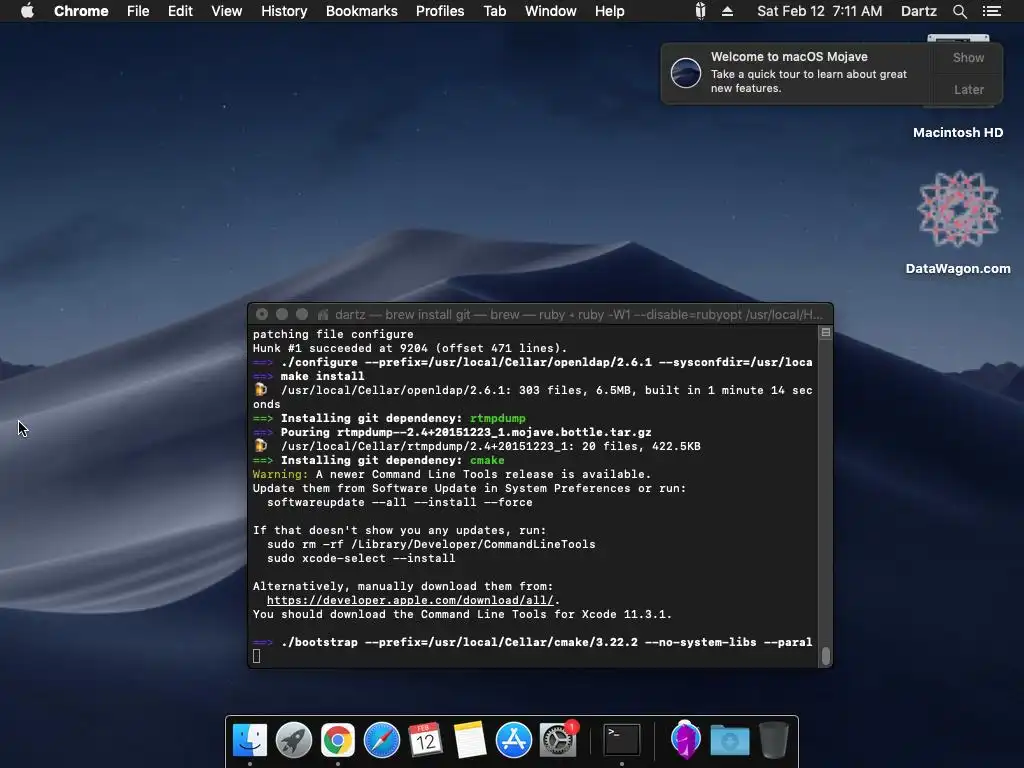
Task: Open Notes app in the Dock
Action: (x=470, y=741)
